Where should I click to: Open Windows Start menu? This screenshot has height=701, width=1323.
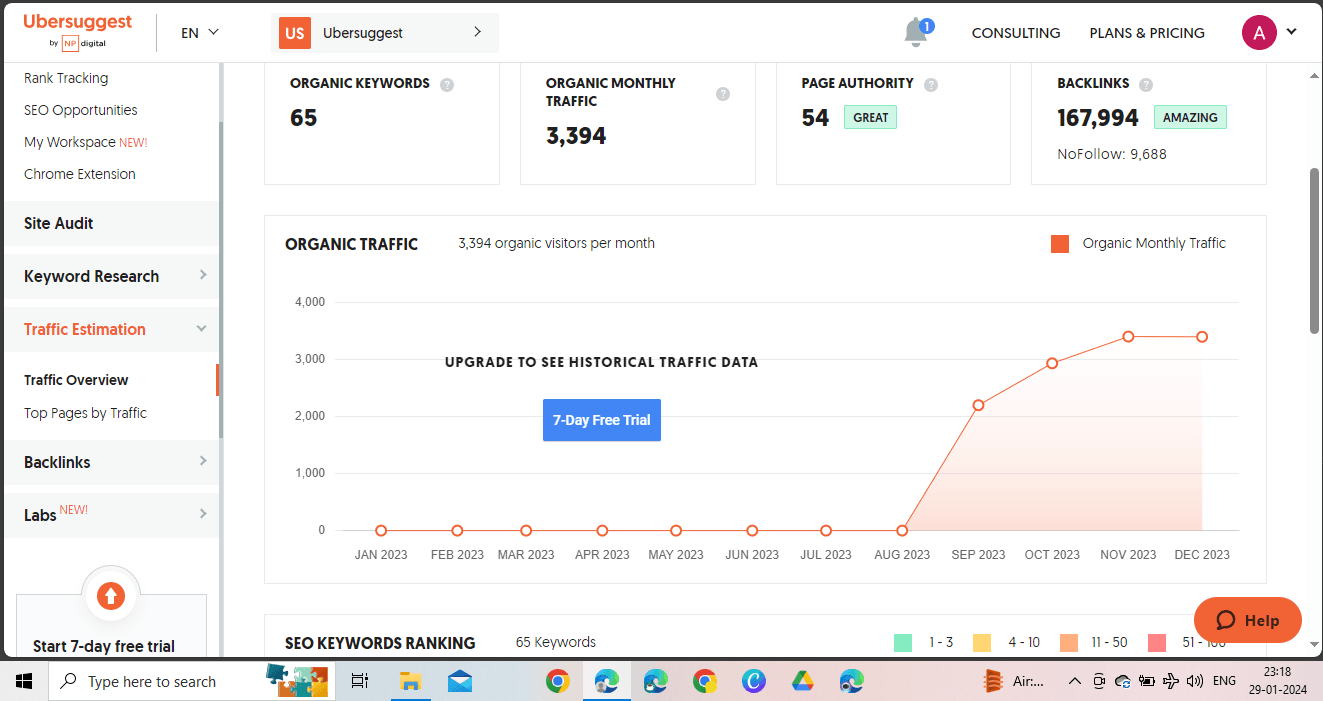24,681
